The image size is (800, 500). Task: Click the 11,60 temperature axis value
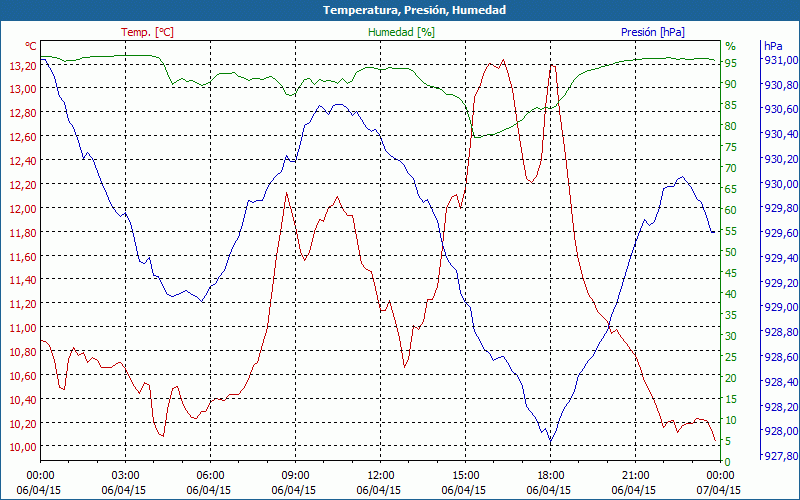click(x=22, y=256)
